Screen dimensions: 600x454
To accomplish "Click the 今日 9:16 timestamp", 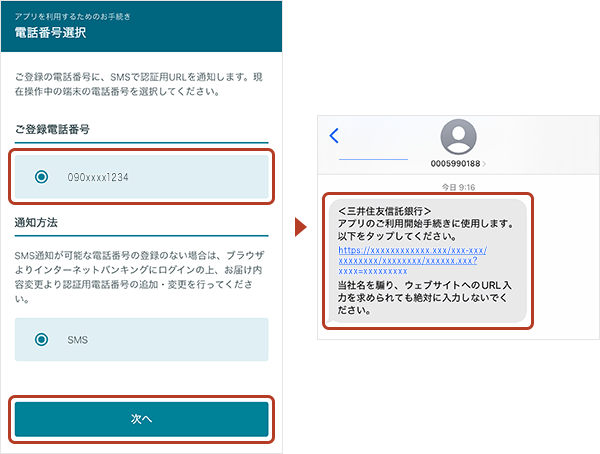I will 458,187.
